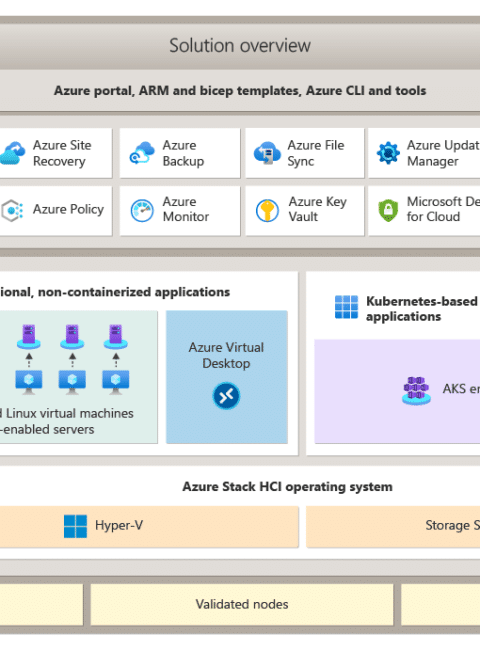
Task: Click the Azure Monitor label
Action: (x=186, y=209)
